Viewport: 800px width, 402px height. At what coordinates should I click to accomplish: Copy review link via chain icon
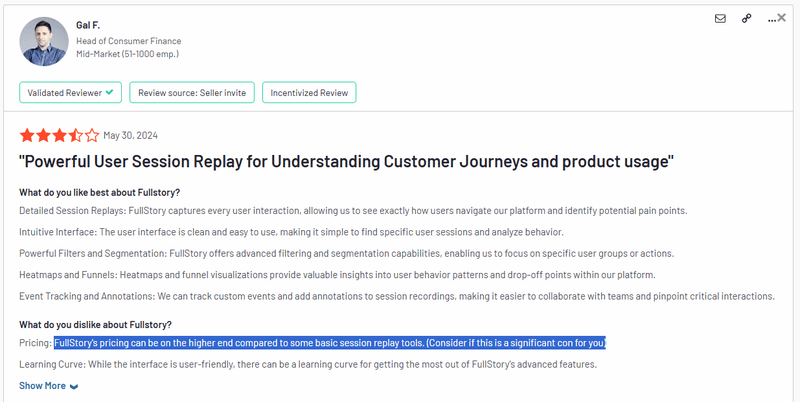point(746,19)
